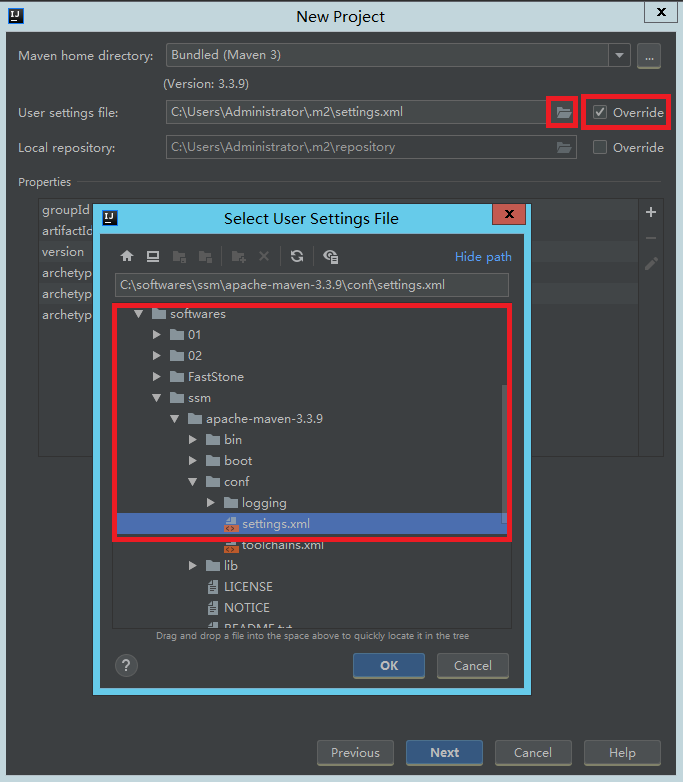Go to Previous wizard step
Screen dimensions: 683x782
click(x=355, y=753)
